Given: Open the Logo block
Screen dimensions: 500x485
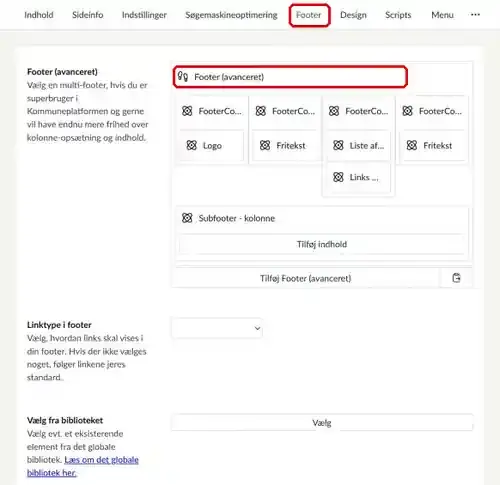Looking at the screenshot, I should [x=212, y=146].
